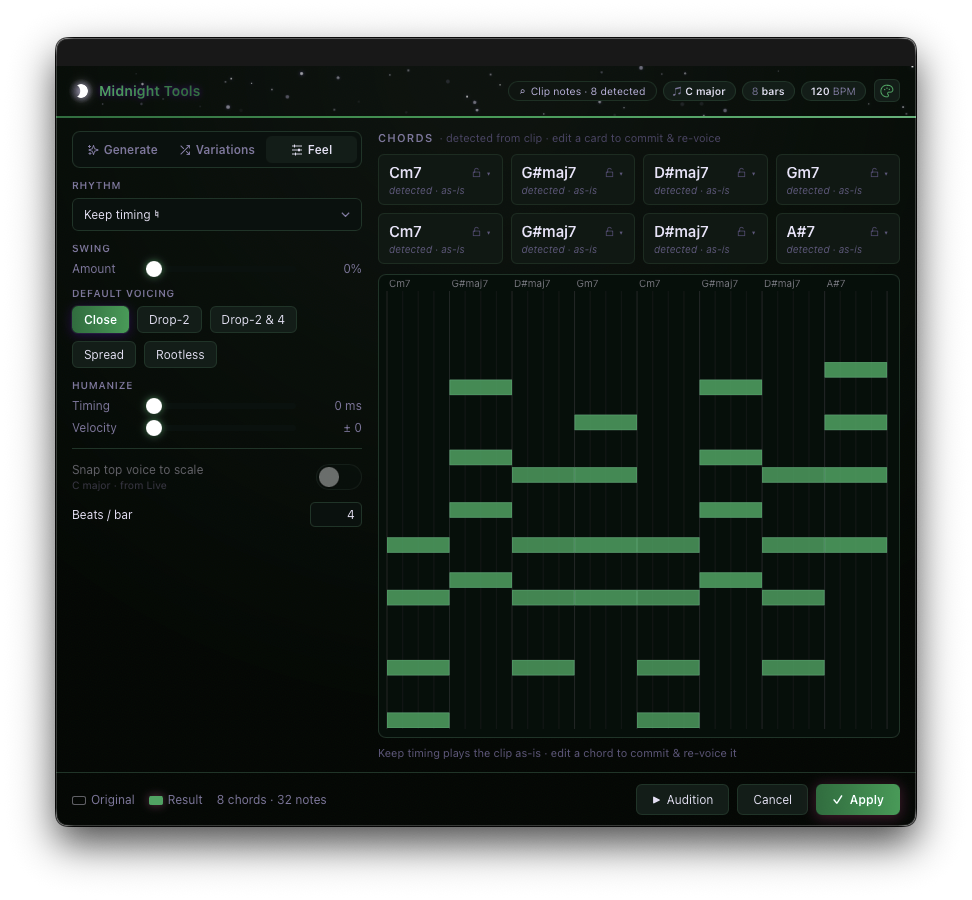This screenshot has width=972, height=900.
Task: Choose the Drop-2 voicing option
Action: (169, 320)
